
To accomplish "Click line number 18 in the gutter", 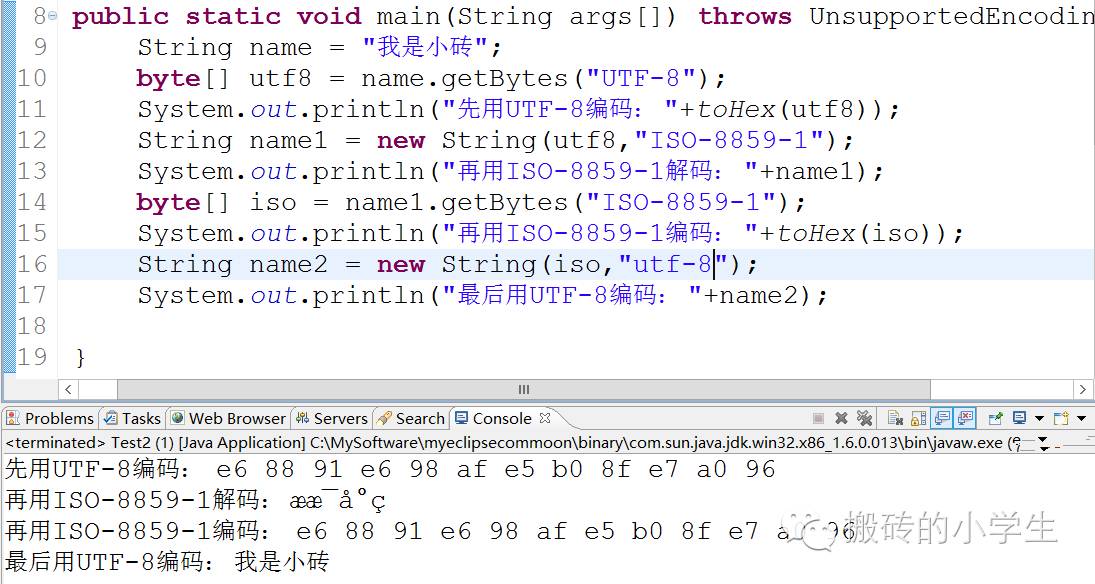I will click(x=31, y=326).
